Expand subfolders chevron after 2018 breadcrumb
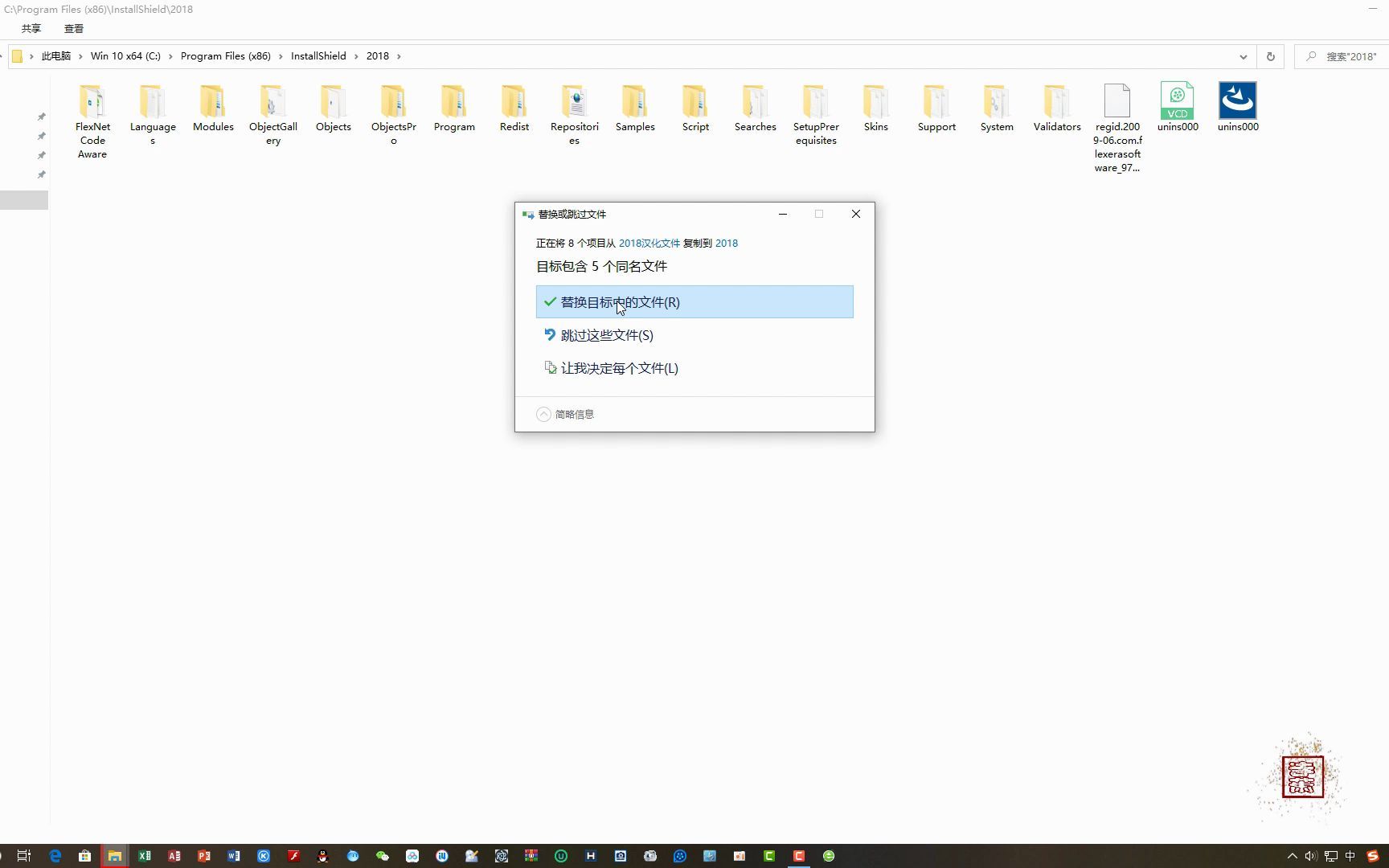 click(399, 56)
